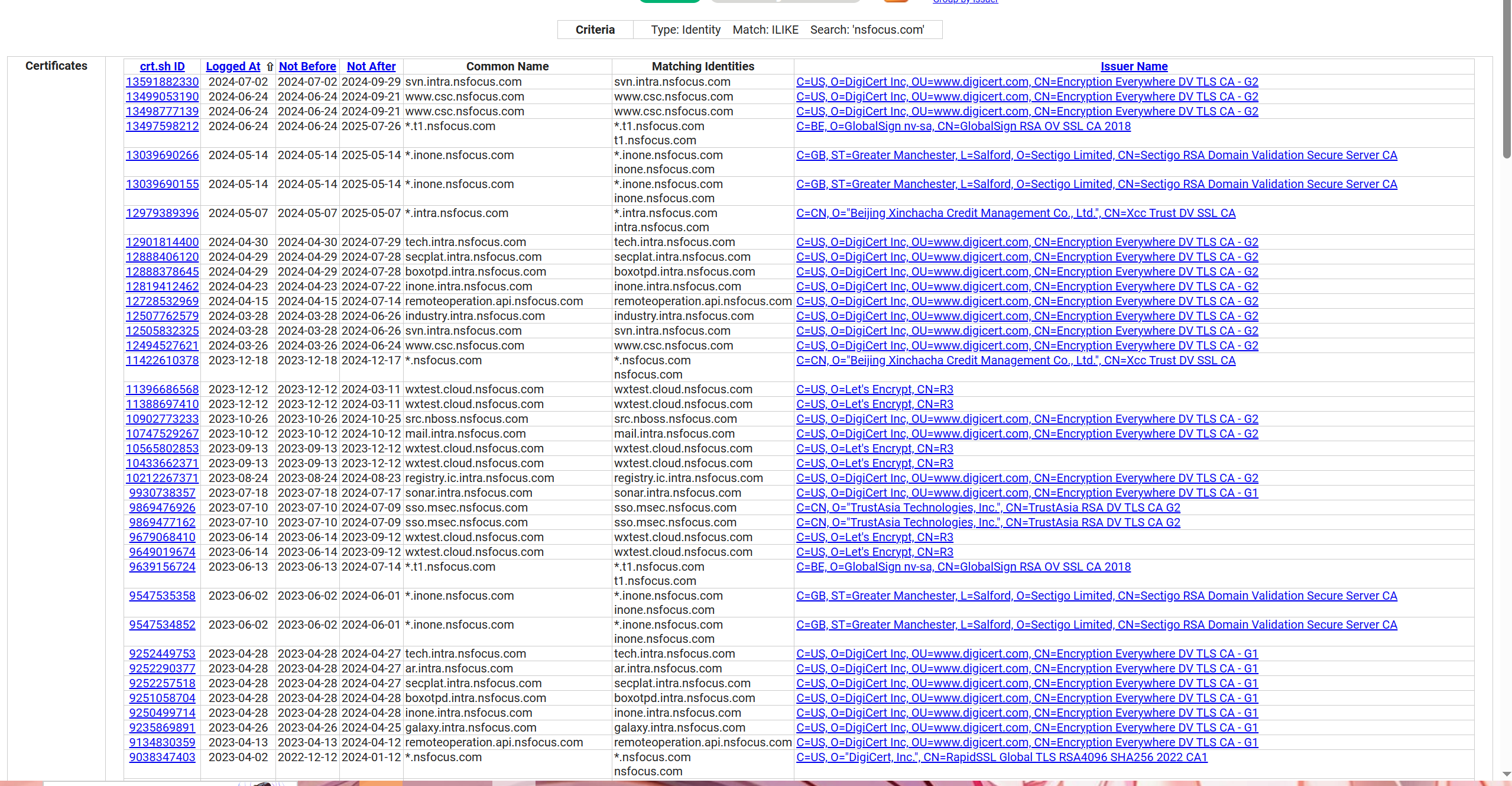This screenshot has height=786, width=1512.
Task: Open RapidSSL Global TLS RSA4096 issuer link
Action: [x=1001, y=758]
